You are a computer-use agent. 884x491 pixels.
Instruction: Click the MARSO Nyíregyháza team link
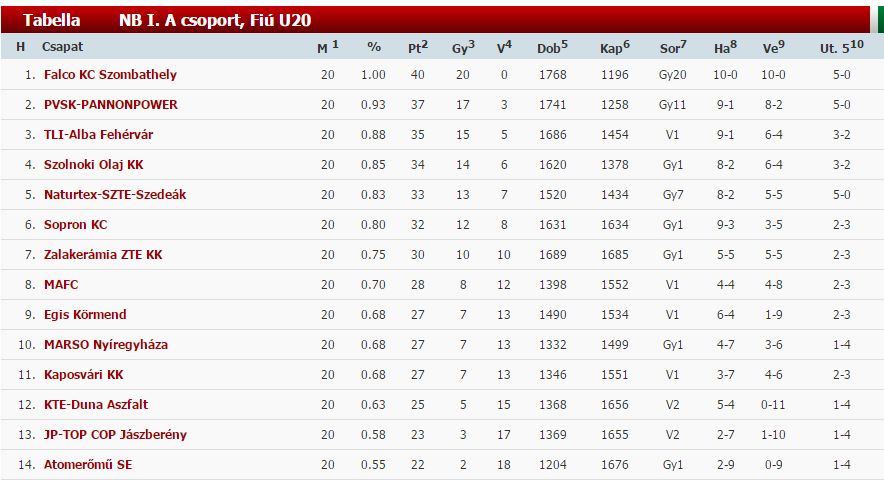[106, 344]
